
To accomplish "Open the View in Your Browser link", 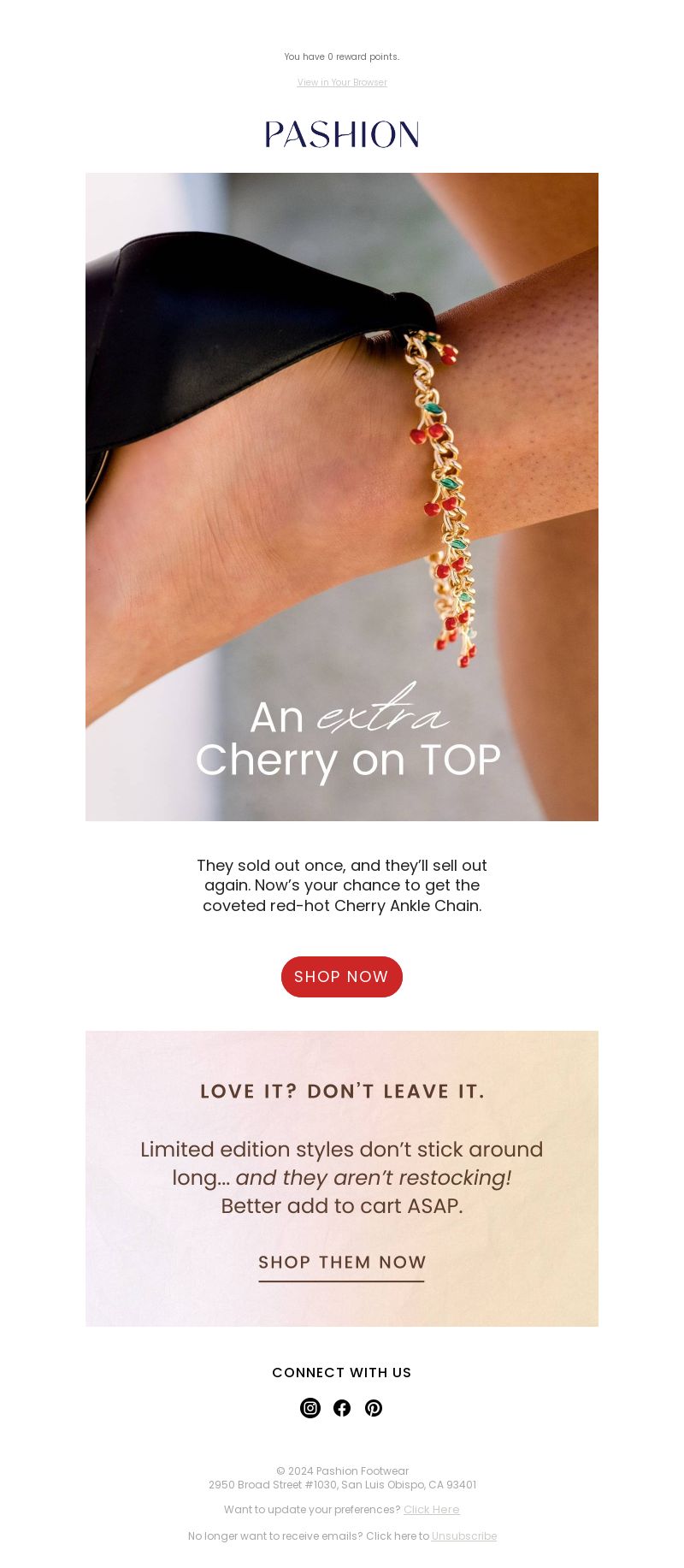I will coord(342,82).
